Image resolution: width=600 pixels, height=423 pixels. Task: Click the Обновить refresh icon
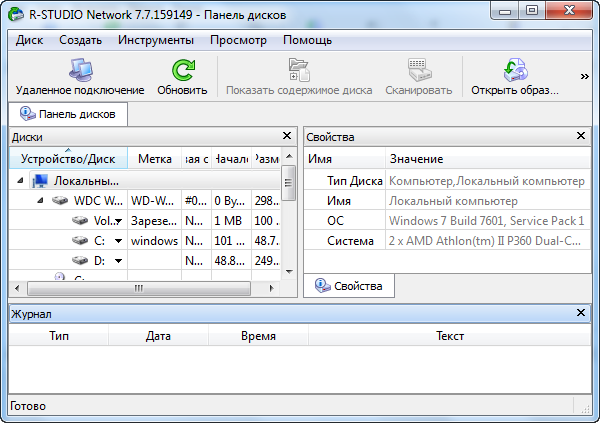(183, 70)
